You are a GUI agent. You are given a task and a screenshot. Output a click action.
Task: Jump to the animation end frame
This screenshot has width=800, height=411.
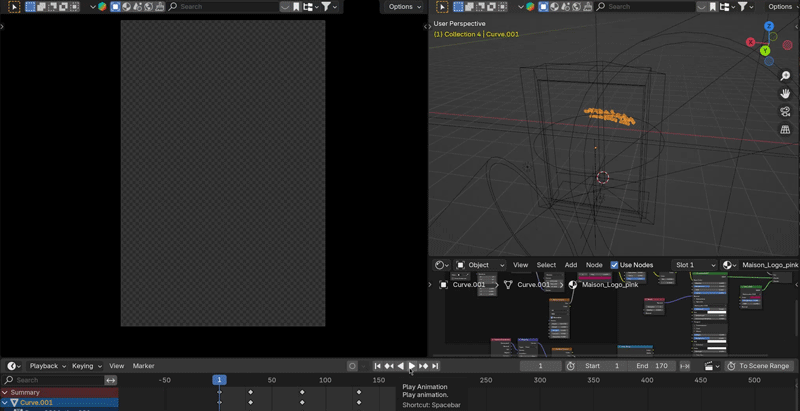435,366
